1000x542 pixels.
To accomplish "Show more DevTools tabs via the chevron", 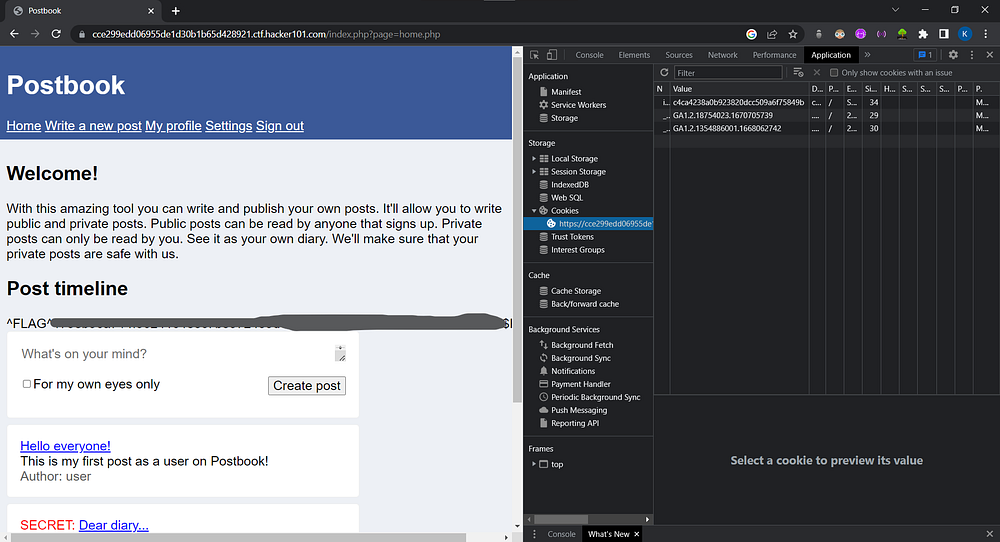I will click(x=867, y=55).
